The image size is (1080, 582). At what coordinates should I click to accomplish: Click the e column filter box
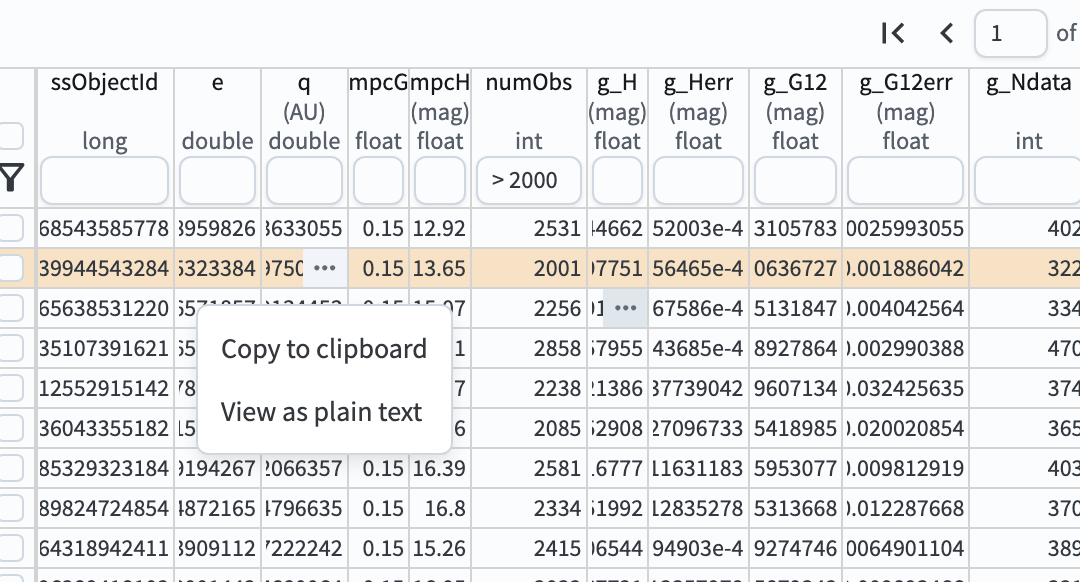[x=217, y=180]
